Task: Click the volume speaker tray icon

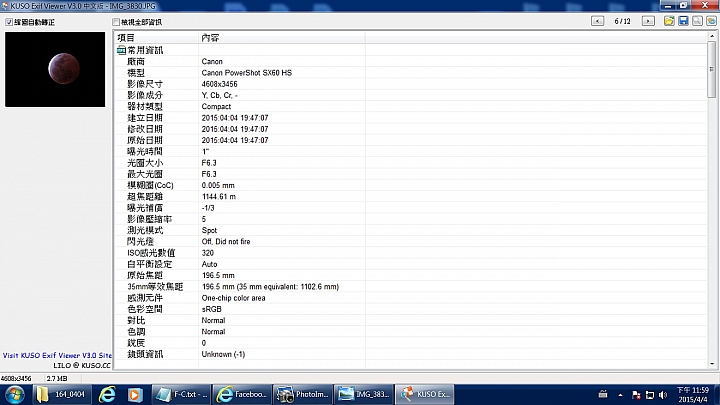Action: pos(663,395)
